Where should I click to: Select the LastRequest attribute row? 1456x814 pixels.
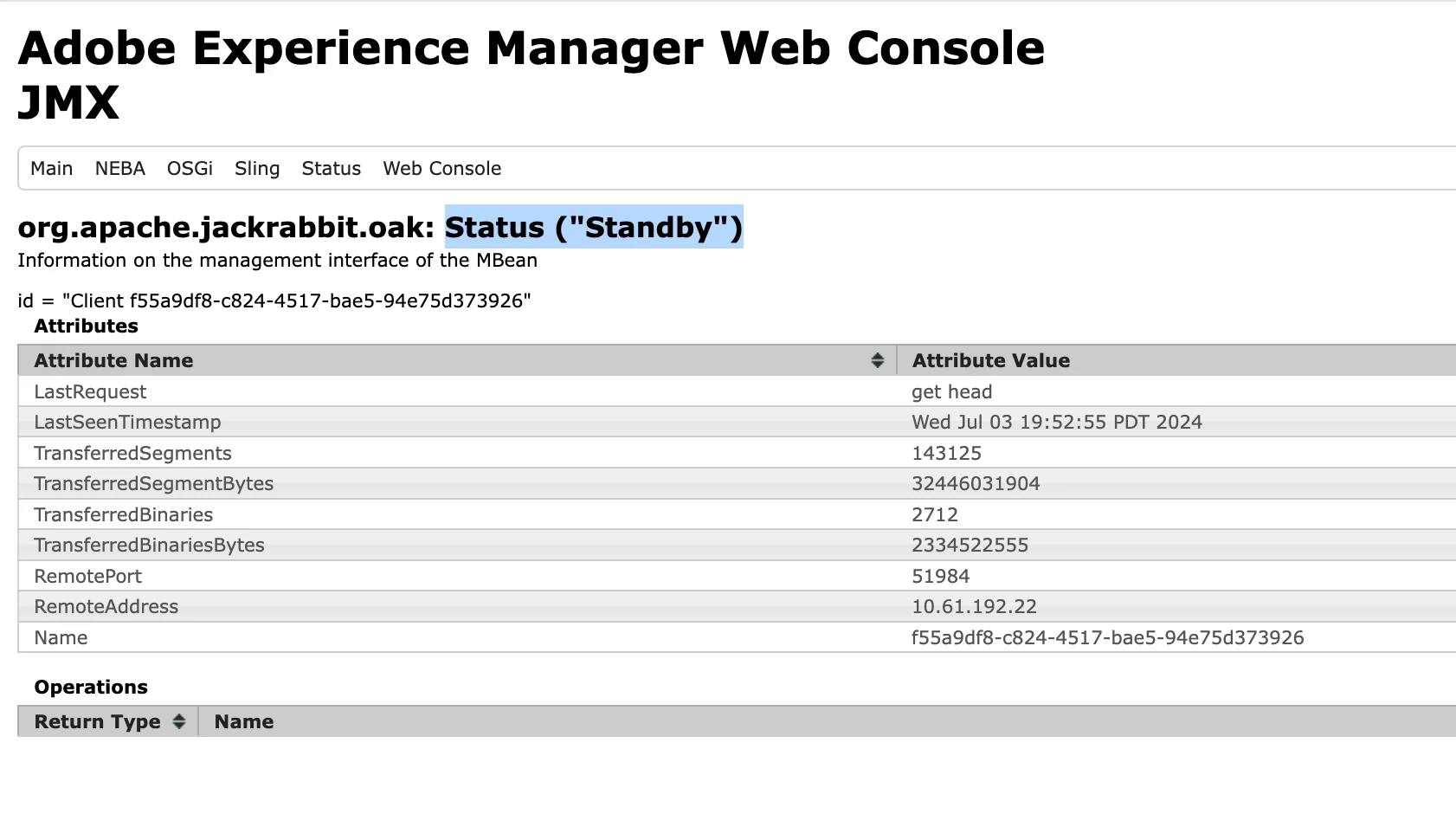pyautogui.click(x=90, y=391)
